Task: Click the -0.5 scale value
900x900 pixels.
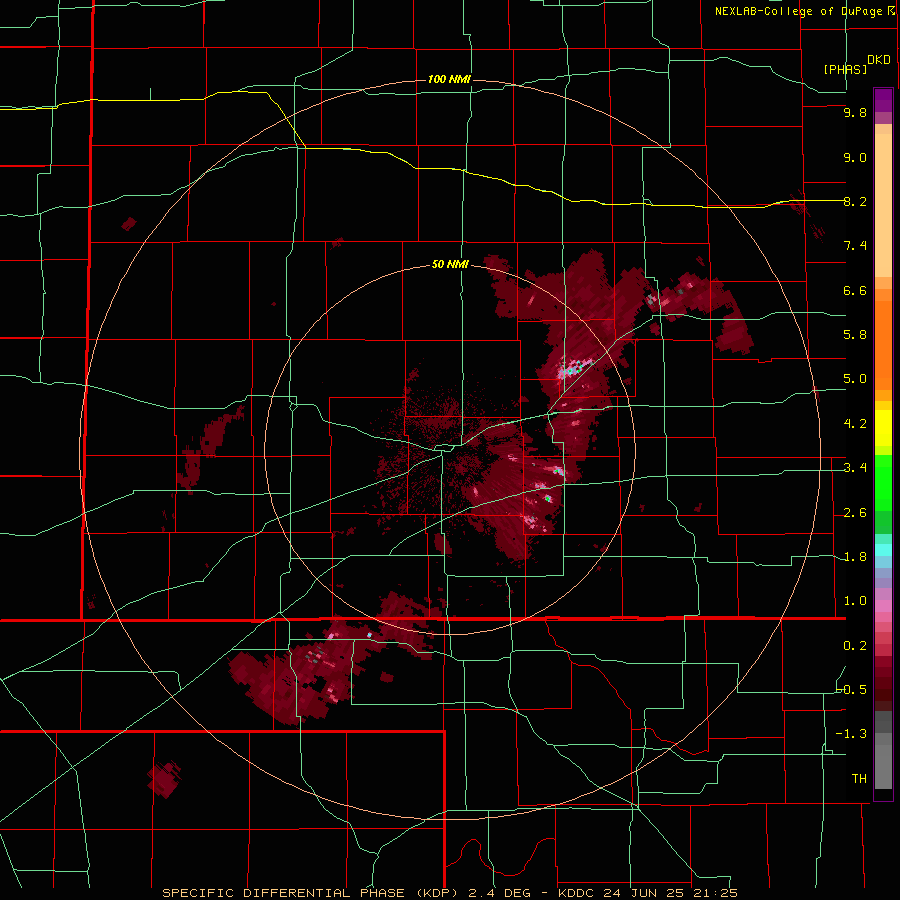Action: click(851, 690)
